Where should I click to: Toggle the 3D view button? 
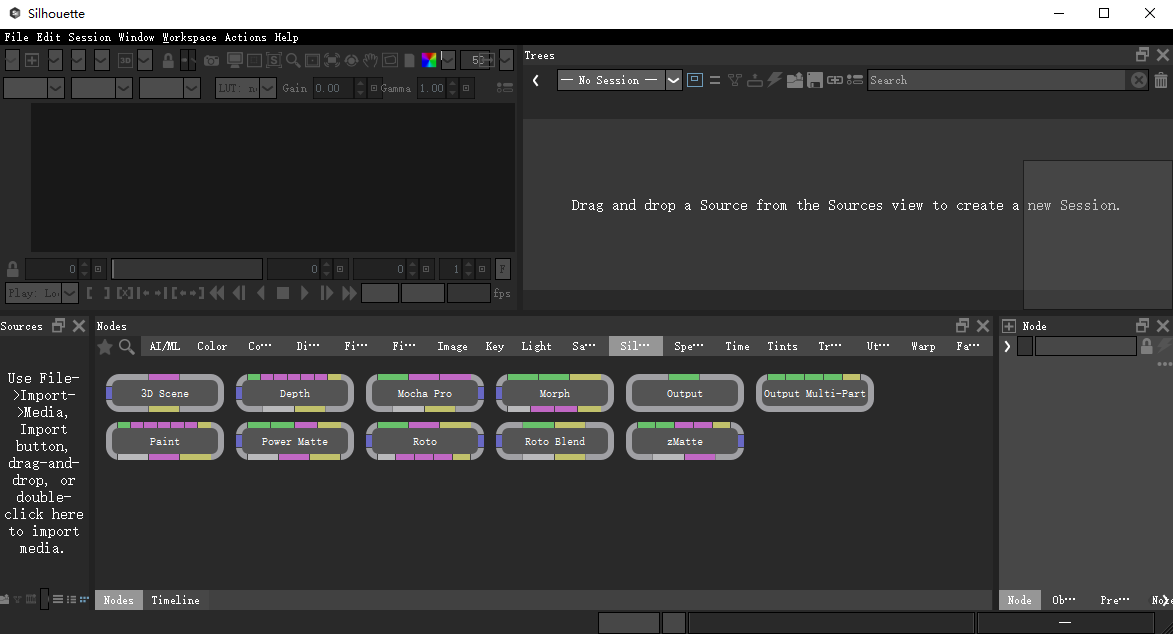(x=126, y=61)
